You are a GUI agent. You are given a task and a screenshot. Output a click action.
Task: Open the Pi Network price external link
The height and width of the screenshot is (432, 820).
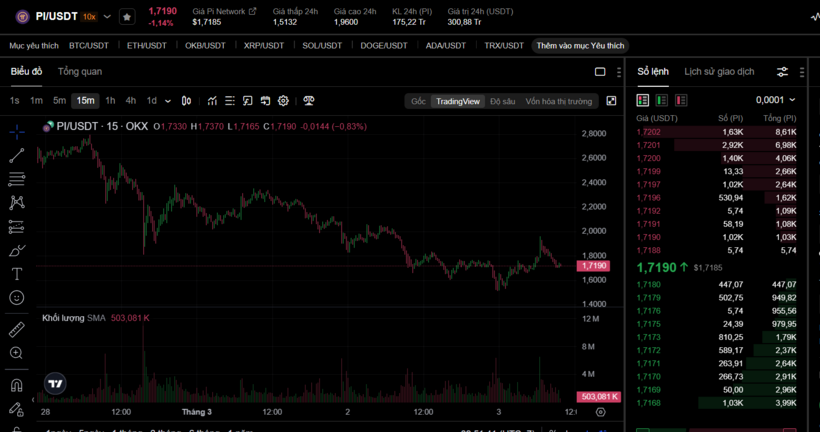(253, 11)
